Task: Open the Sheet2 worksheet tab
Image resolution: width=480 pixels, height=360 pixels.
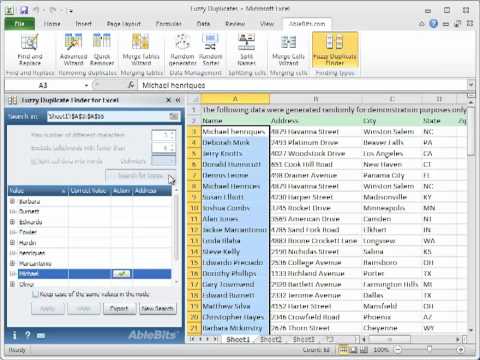Action: 271,339
